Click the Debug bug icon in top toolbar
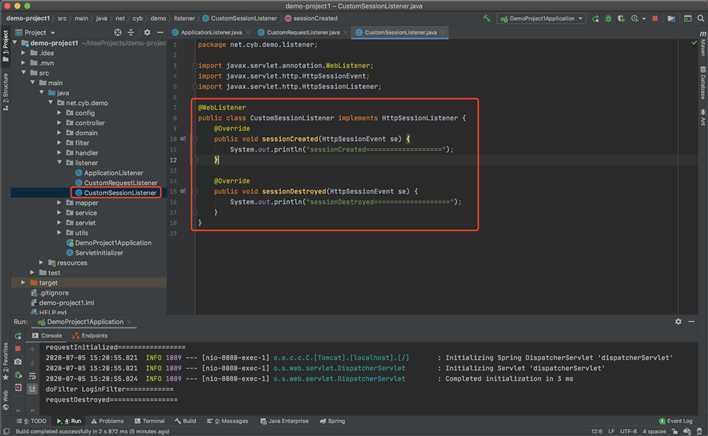 [608, 19]
